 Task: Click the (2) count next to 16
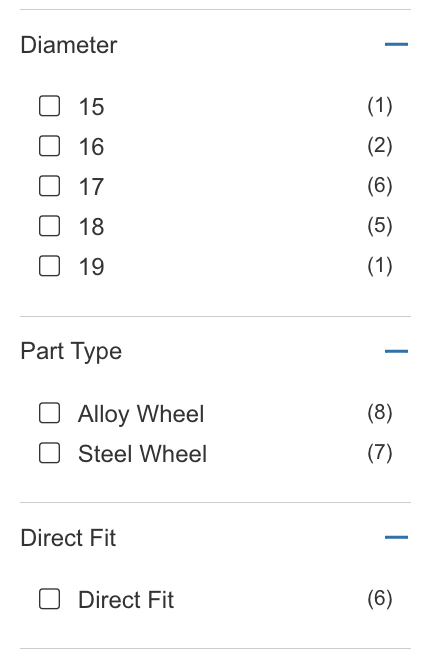pyautogui.click(x=380, y=146)
